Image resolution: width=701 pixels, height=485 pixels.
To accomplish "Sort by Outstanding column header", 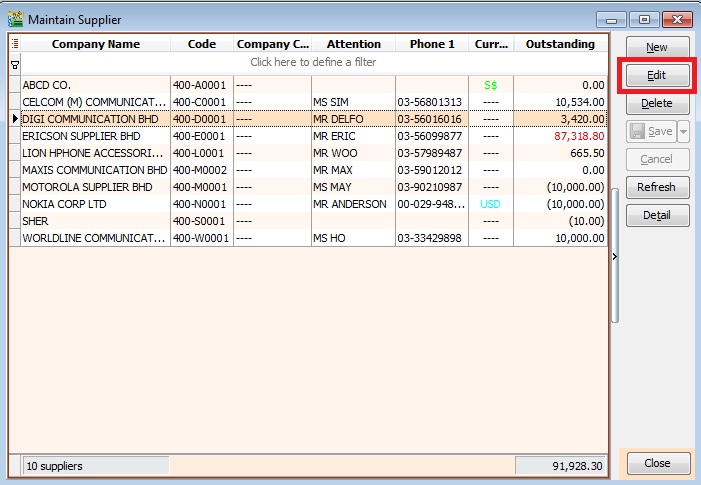I will 560,44.
